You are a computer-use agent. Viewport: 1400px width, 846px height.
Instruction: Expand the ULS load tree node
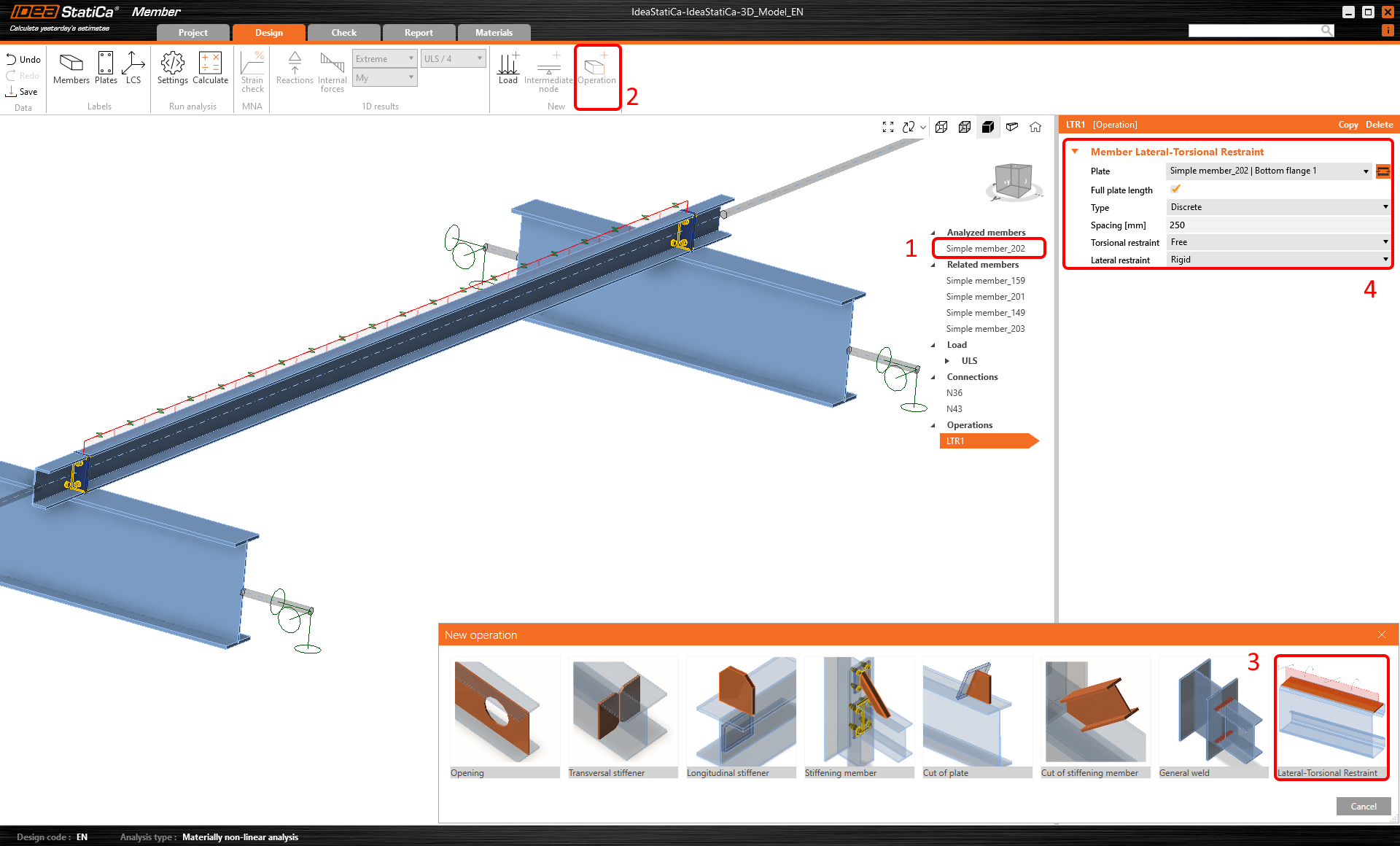947,361
